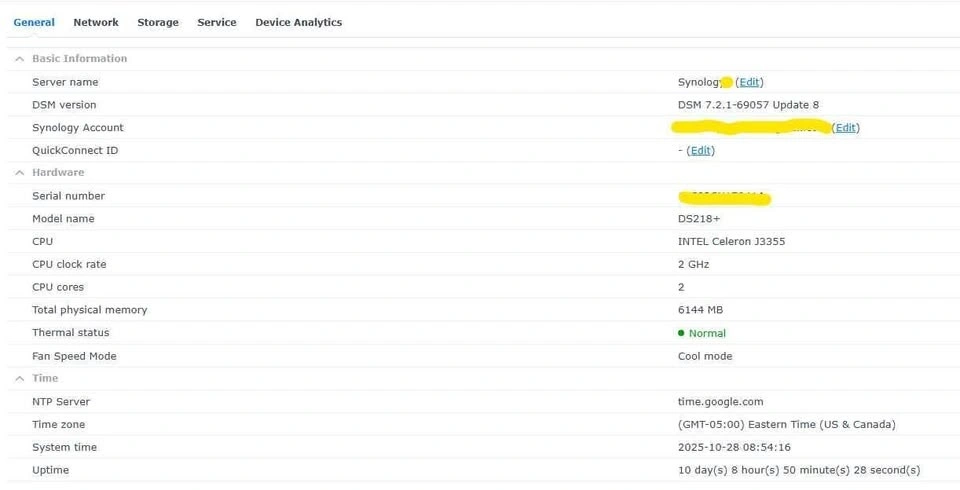The height and width of the screenshot is (490, 960).
Task: Click the Cool mode fan speed value
Action: pos(705,356)
